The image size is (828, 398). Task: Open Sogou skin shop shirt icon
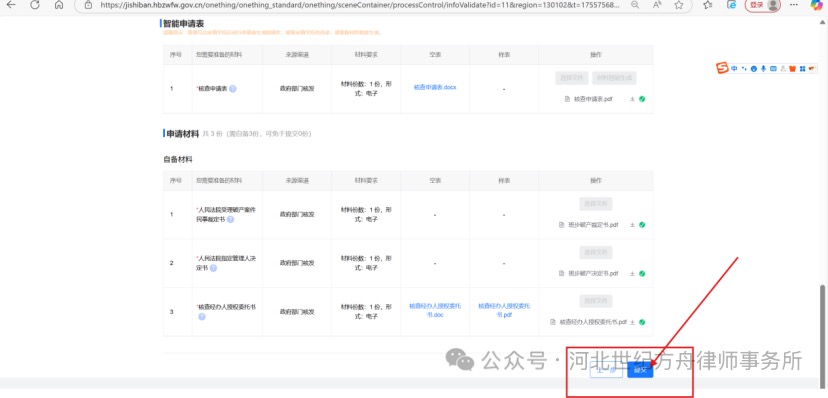pyautogui.click(x=792, y=69)
